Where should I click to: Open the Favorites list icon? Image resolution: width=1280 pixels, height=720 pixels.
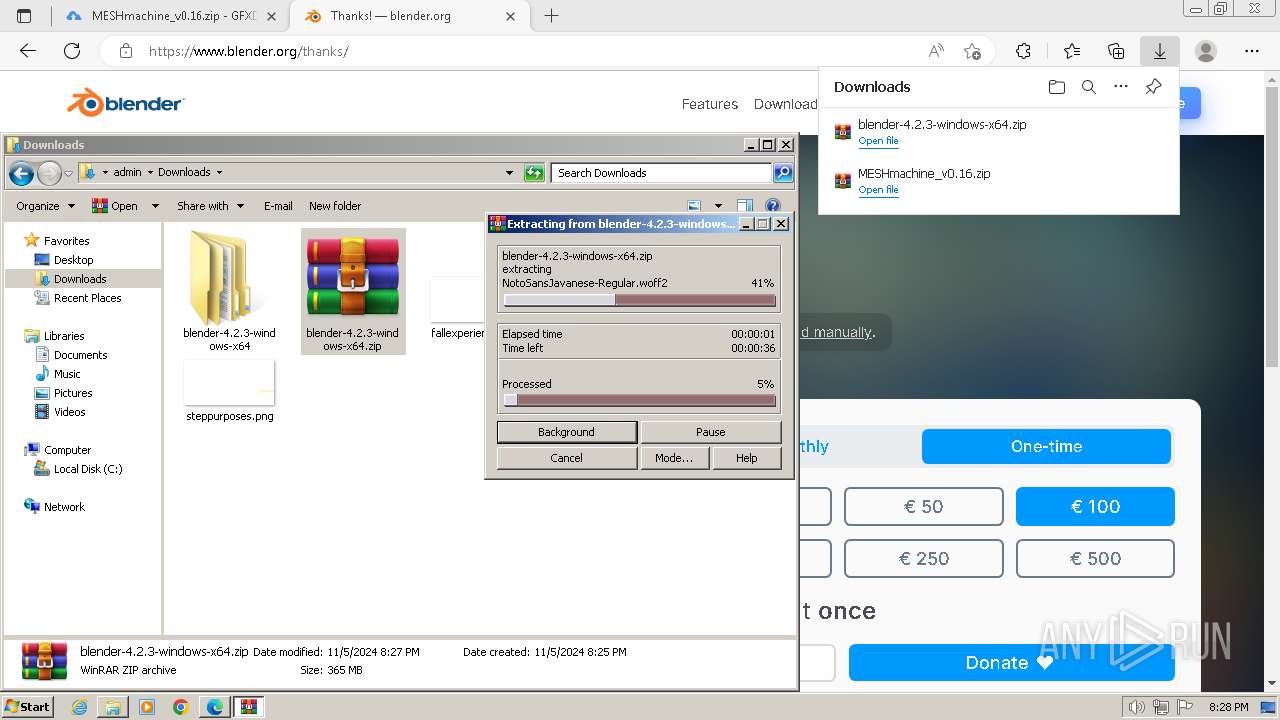tap(1072, 51)
